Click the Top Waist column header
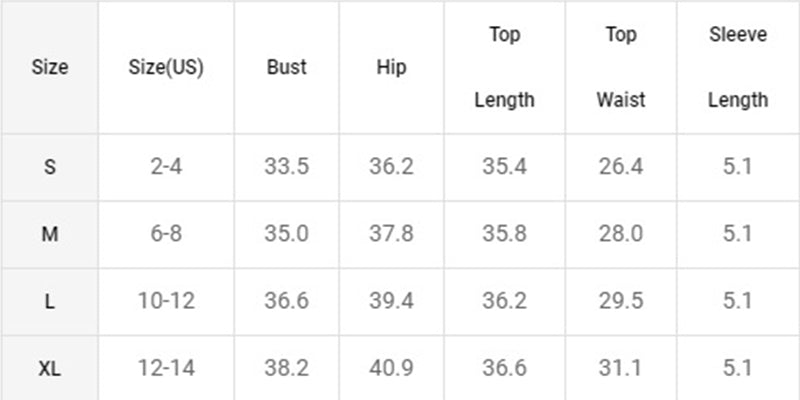Image resolution: width=800 pixels, height=400 pixels. coord(621,68)
